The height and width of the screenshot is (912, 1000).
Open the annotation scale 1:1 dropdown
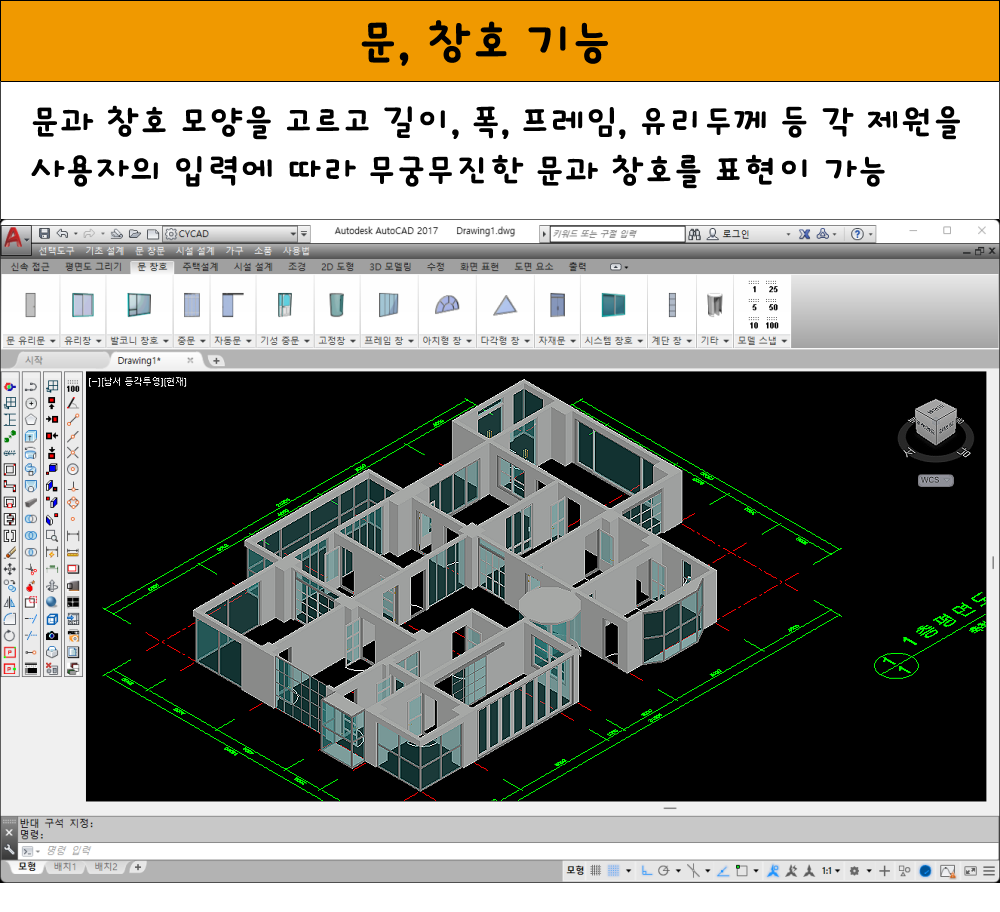point(832,871)
